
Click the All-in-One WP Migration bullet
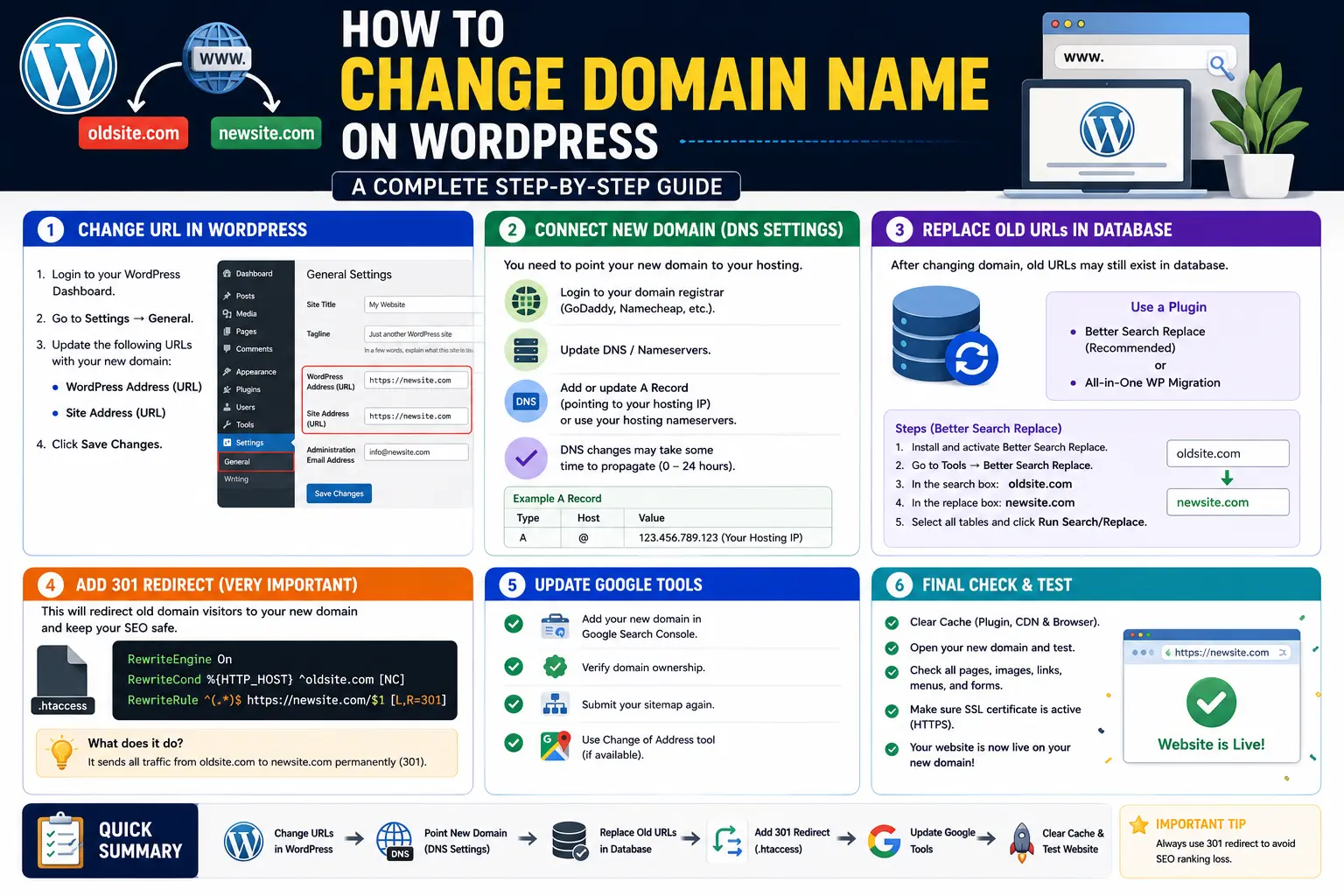tap(1145, 382)
